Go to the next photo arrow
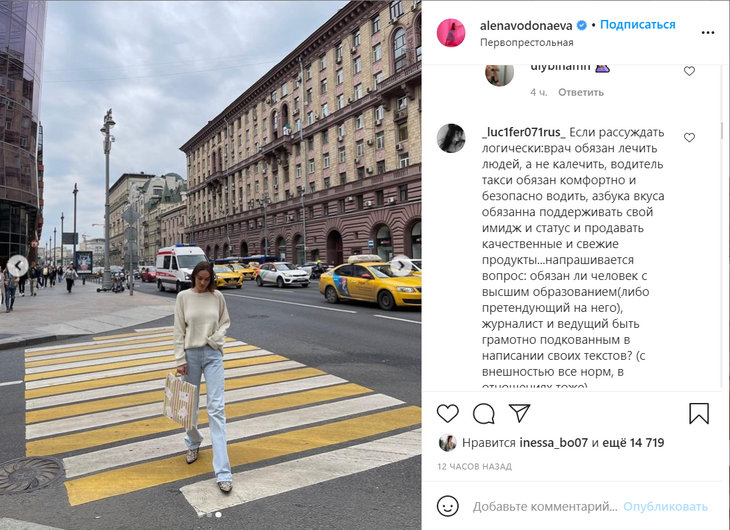The height and width of the screenshot is (530, 730). (x=401, y=266)
